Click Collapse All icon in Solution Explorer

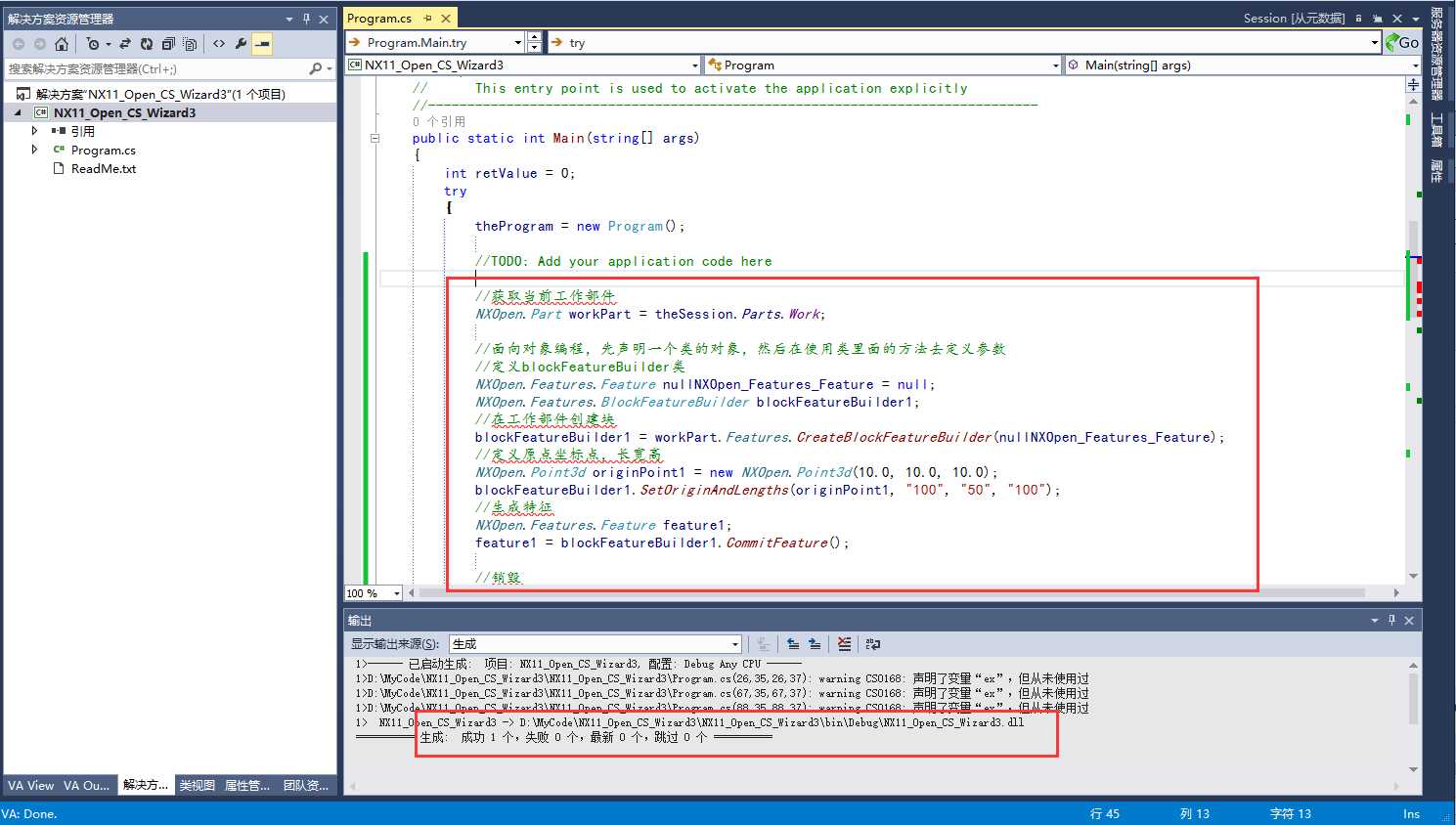[168, 44]
